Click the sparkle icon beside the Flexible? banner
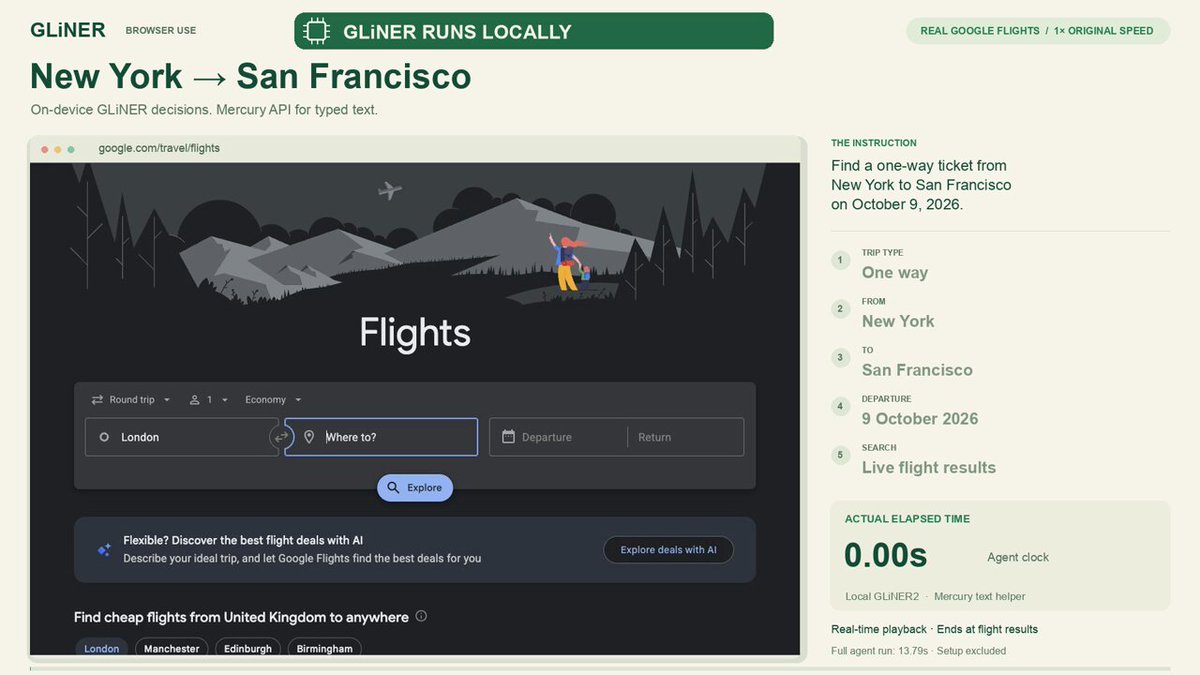Image resolution: width=1200 pixels, height=675 pixels. (103, 550)
